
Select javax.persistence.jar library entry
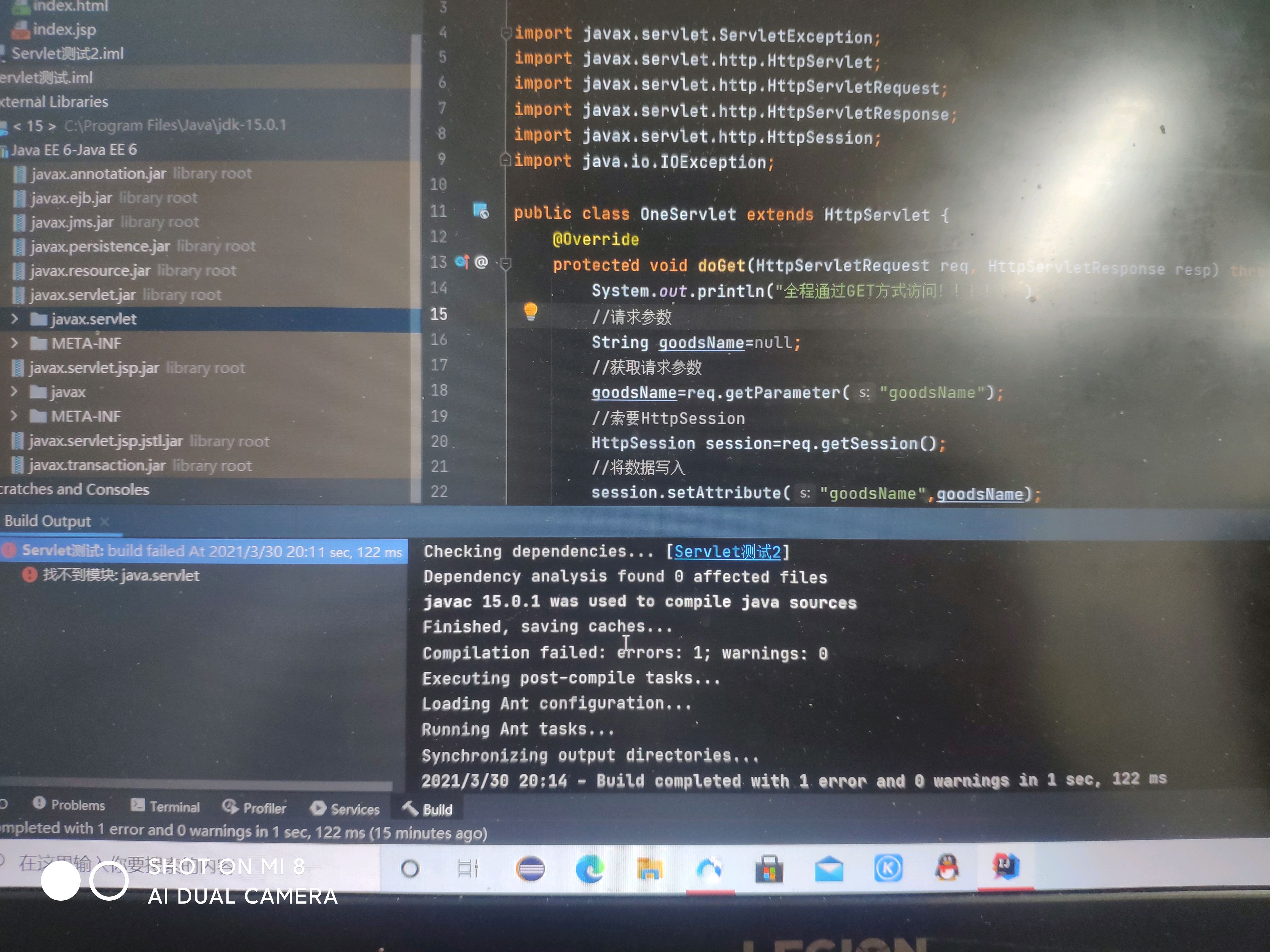pyautogui.click(x=134, y=246)
